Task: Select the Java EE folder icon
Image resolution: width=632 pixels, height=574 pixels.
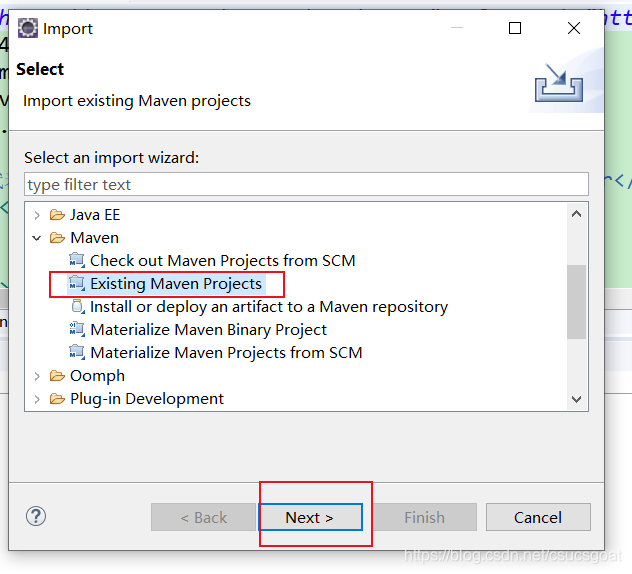Action: pos(57,215)
